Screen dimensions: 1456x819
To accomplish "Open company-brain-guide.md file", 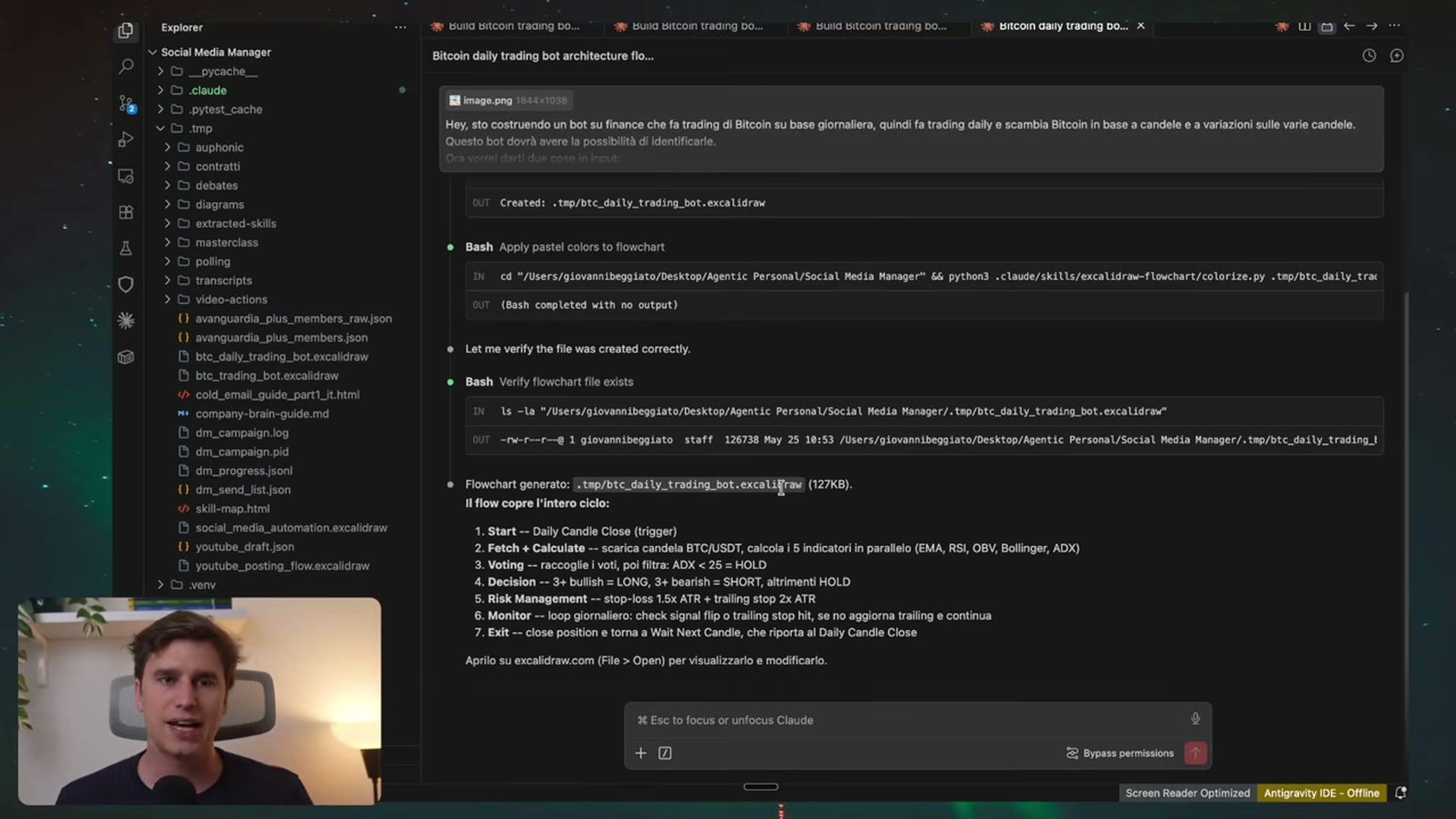I will click(262, 413).
